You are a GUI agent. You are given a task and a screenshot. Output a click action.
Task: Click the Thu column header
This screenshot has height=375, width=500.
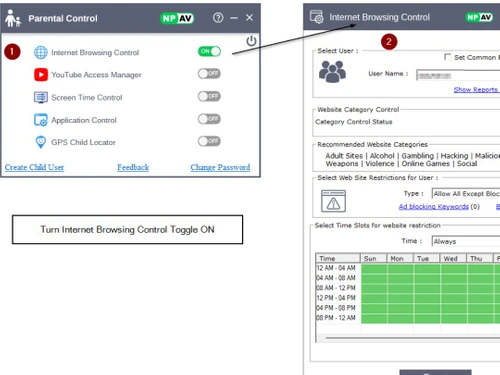(x=480, y=258)
